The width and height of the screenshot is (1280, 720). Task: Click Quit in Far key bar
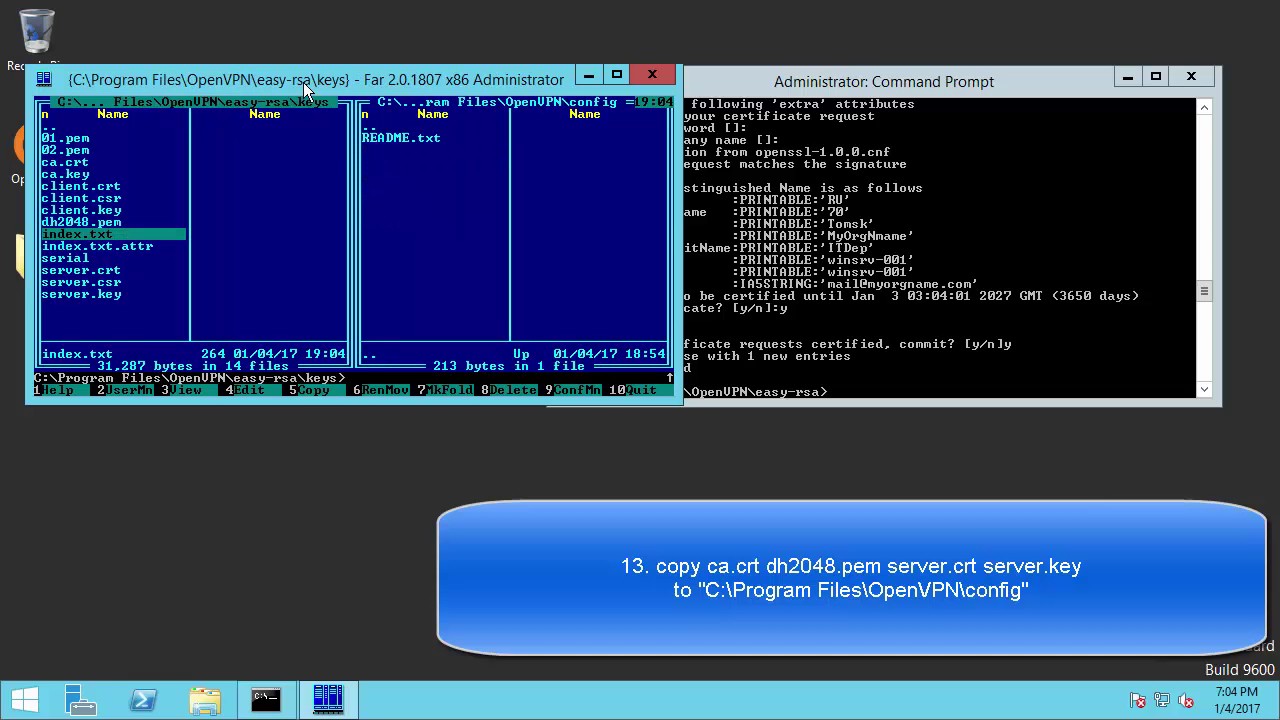[x=642, y=390]
